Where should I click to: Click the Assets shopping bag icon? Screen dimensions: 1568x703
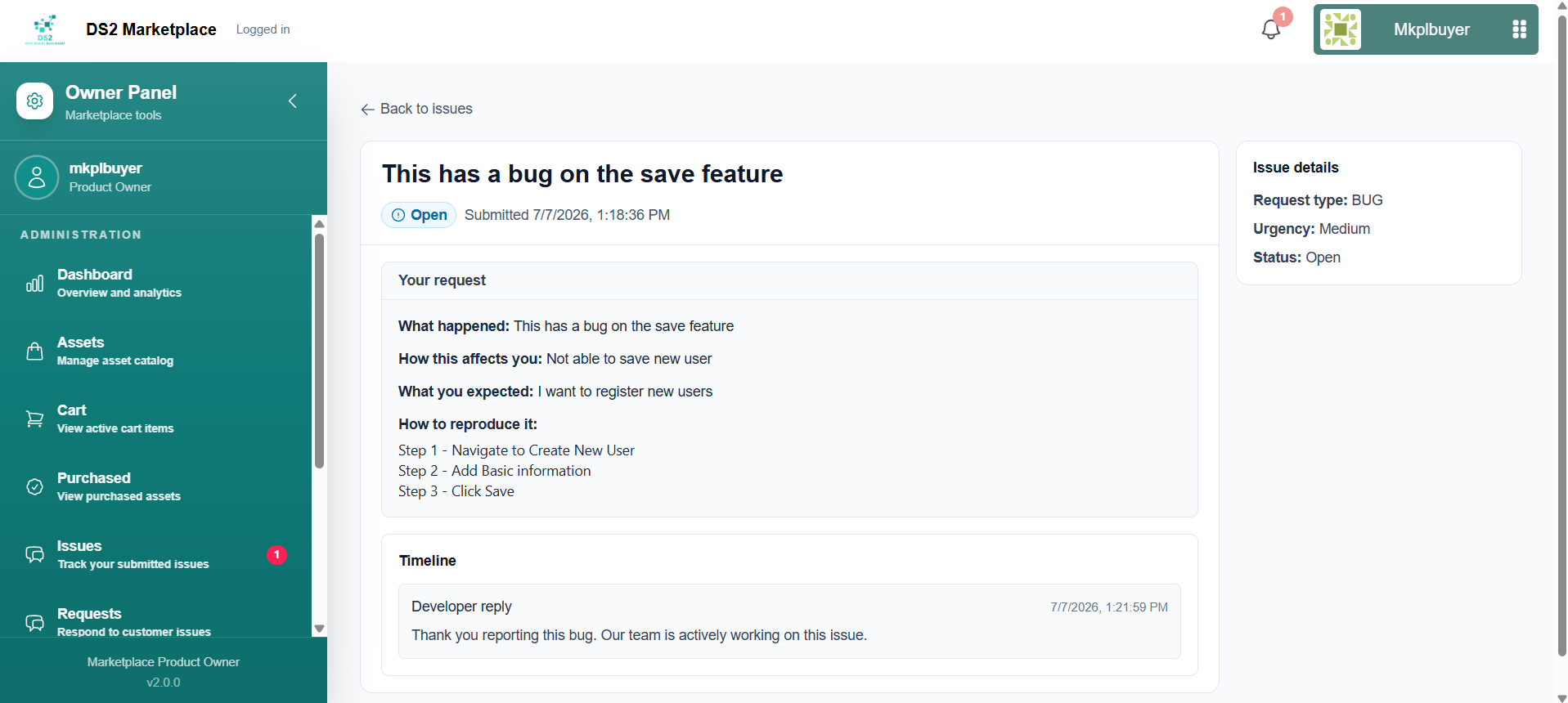34,351
